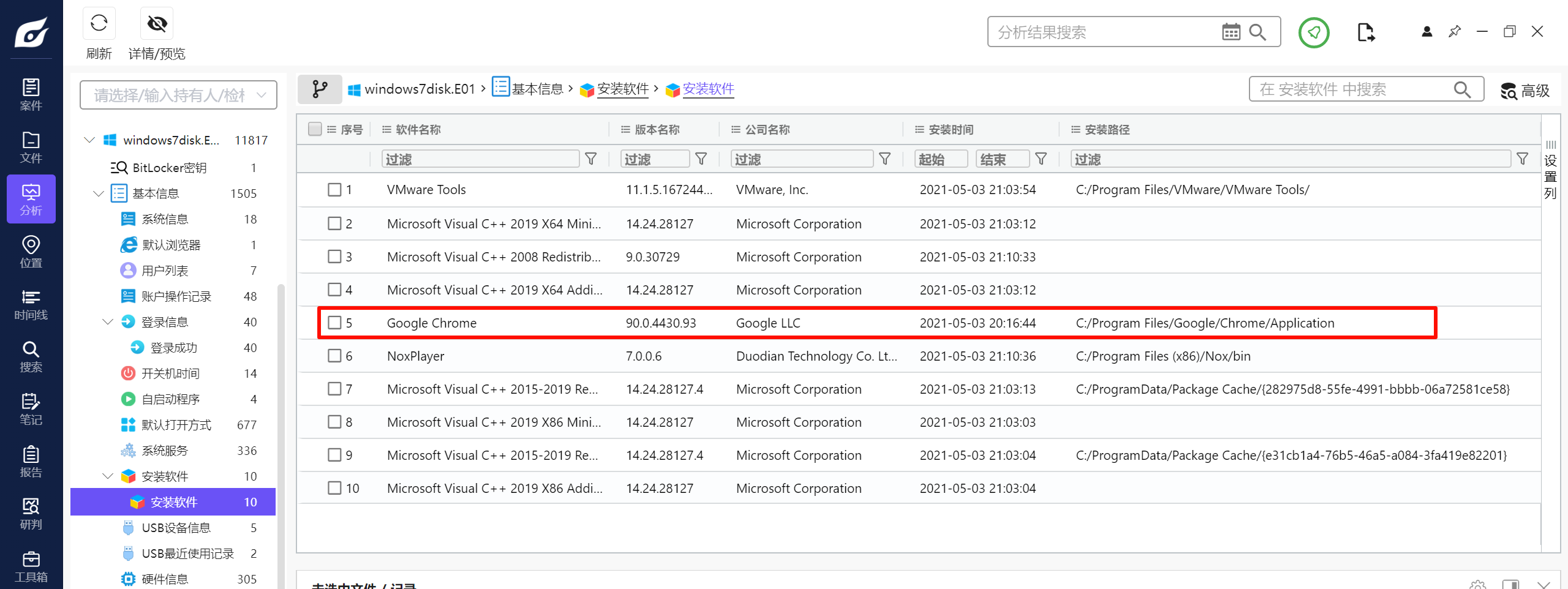Check the VMware Tools row checkbox
The height and width of the screenshot is (589, 1568).
click(x=334, y=190)
